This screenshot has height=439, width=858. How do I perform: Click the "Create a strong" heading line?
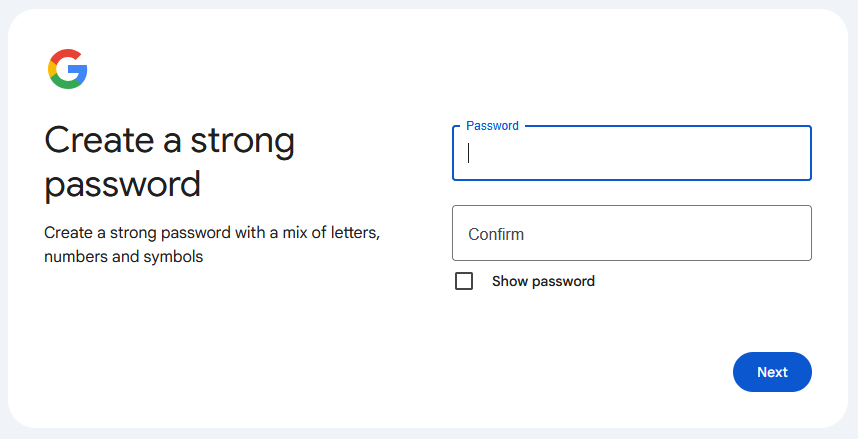point(170,141)
